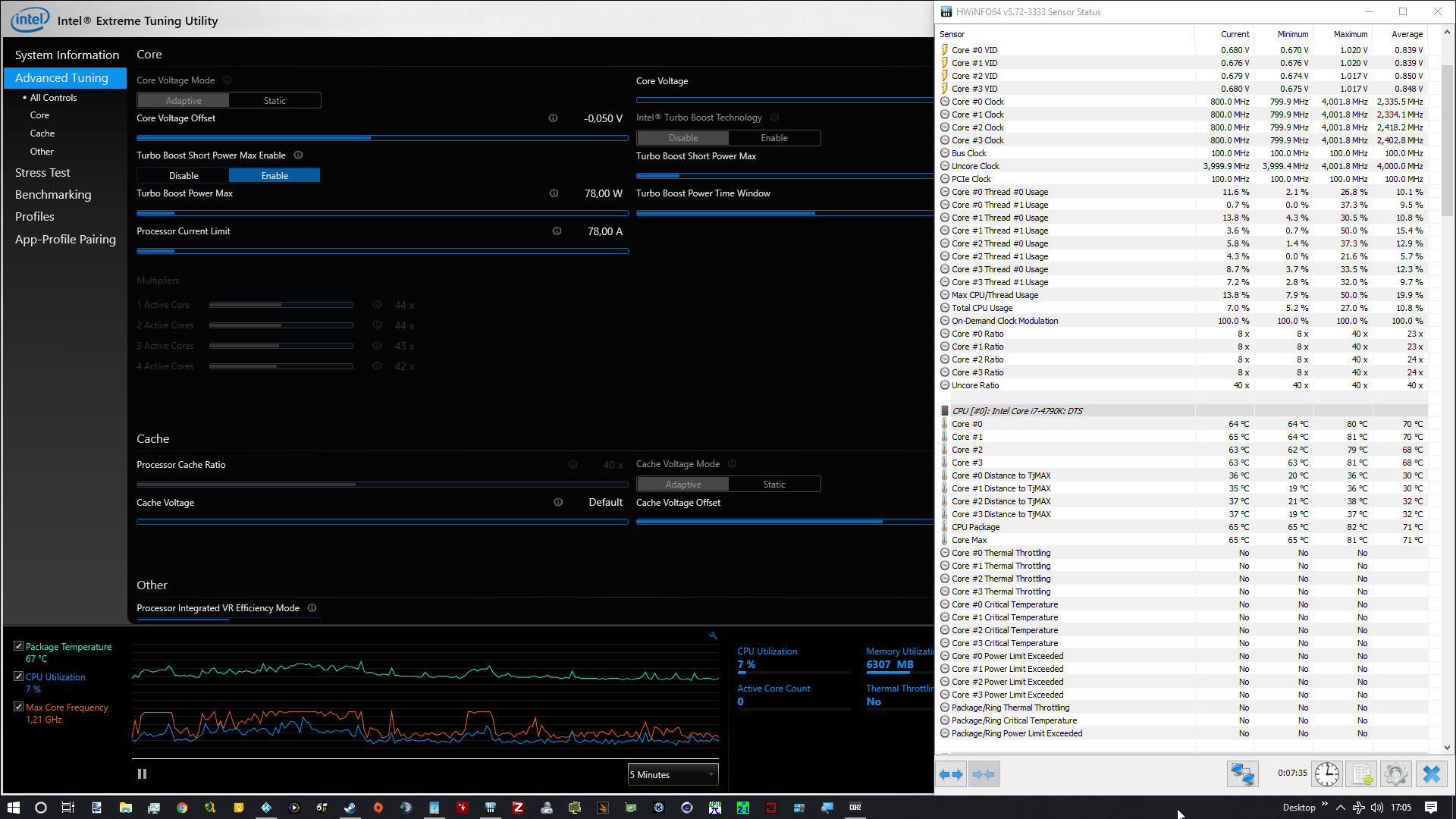Click the Benchmarking sidebar icon
This screenshot has width=1456, height=819.
(53, 194)
